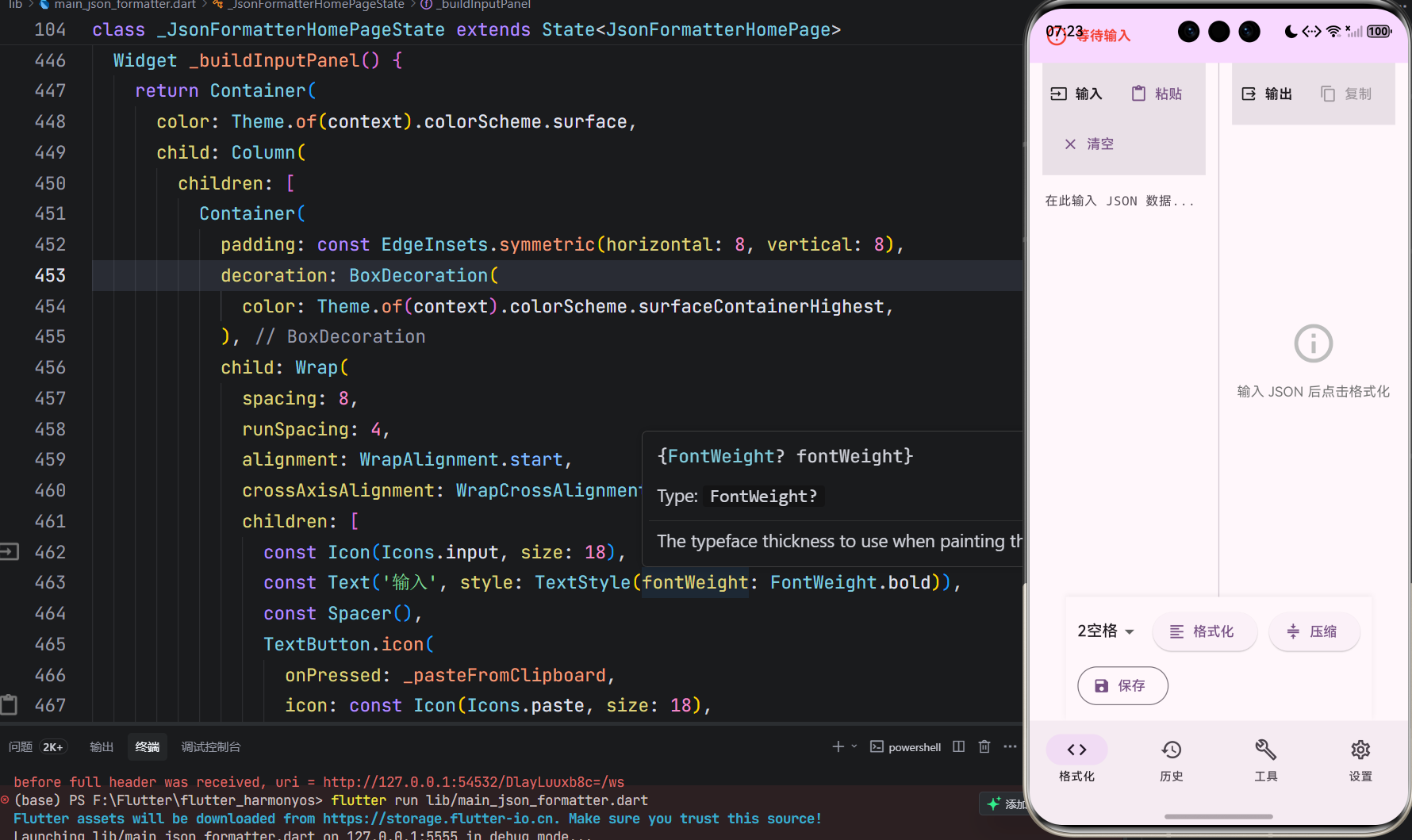Tap the 压缩 compress button
This screenshot has width=1412, height=840.
pyautogui.click(x=1314, y=631)
